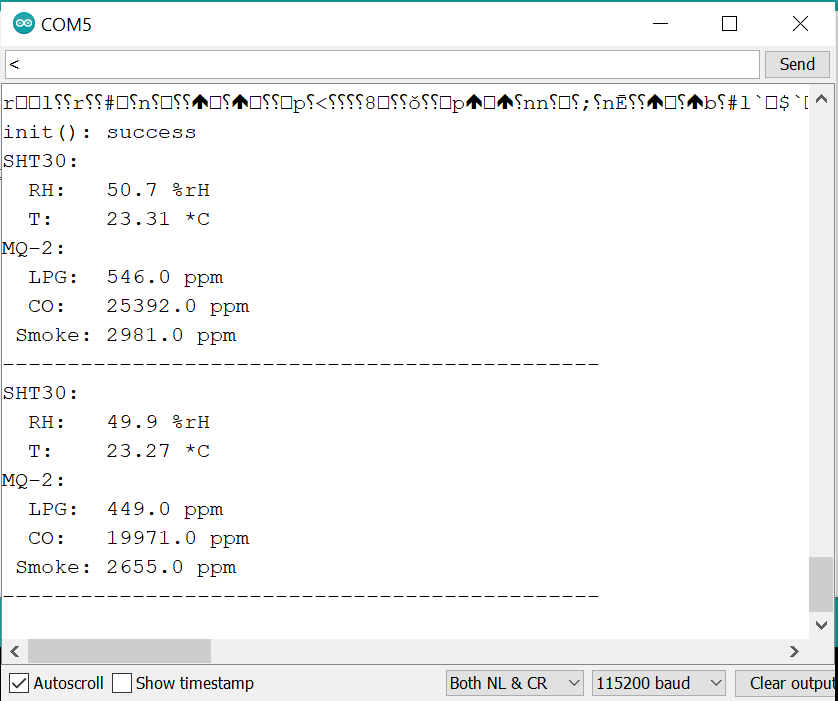Click the horizontal scrollbar right arrow

tap(794, 651)
